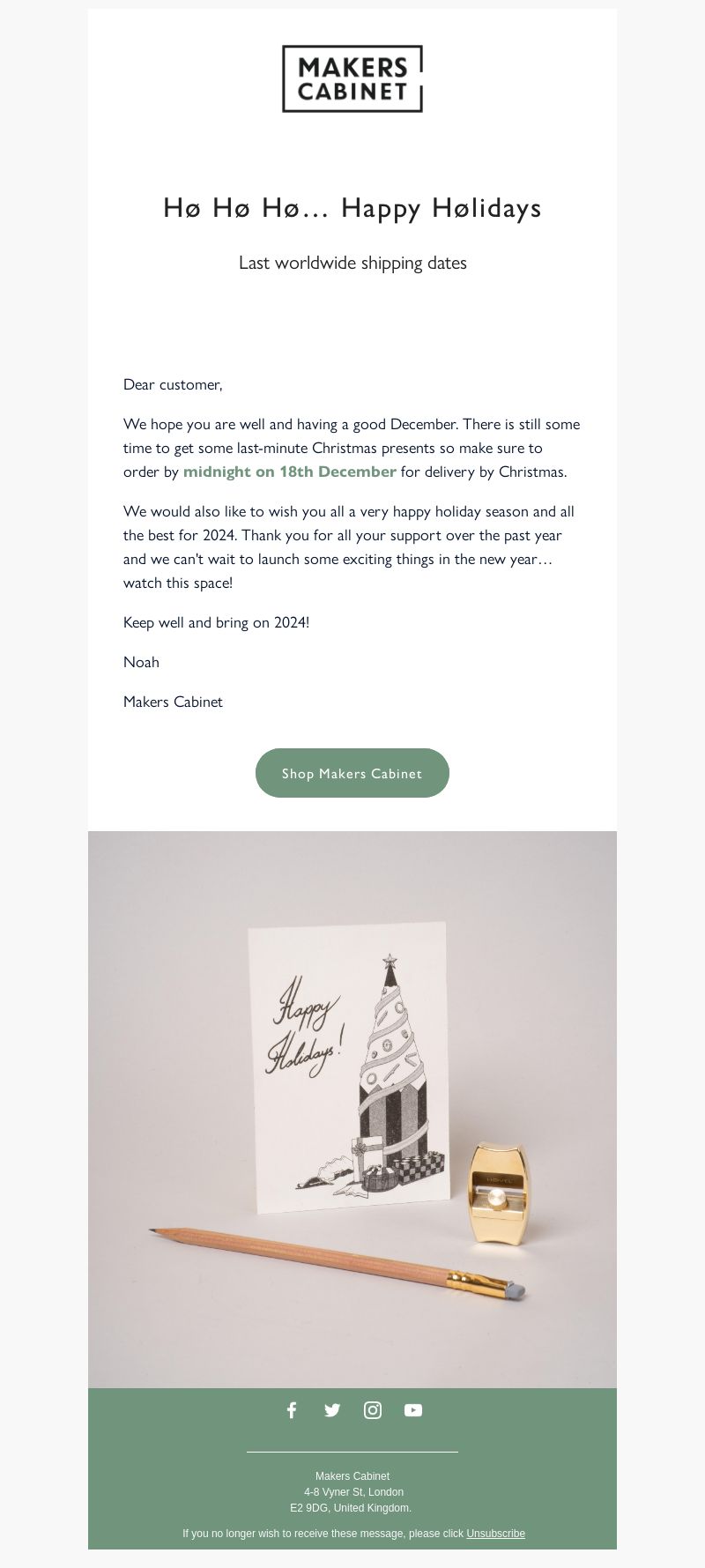
Task: Click the Last worldwide shipping dates subtitle
Action: click(352, 263)
